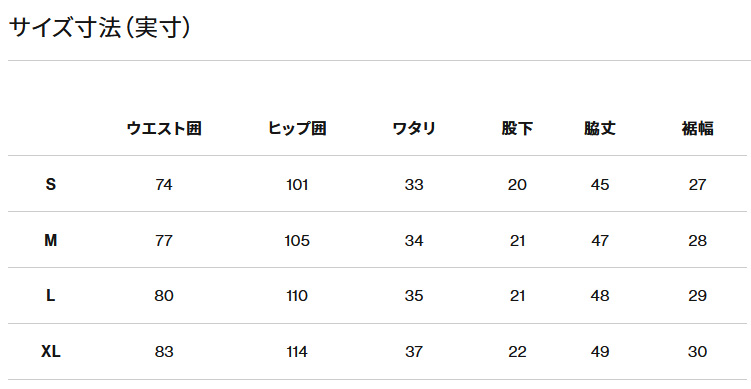Select the ウエスト囲 column header
The width and height of the screenshot is (751, 389).
(164, 128)
